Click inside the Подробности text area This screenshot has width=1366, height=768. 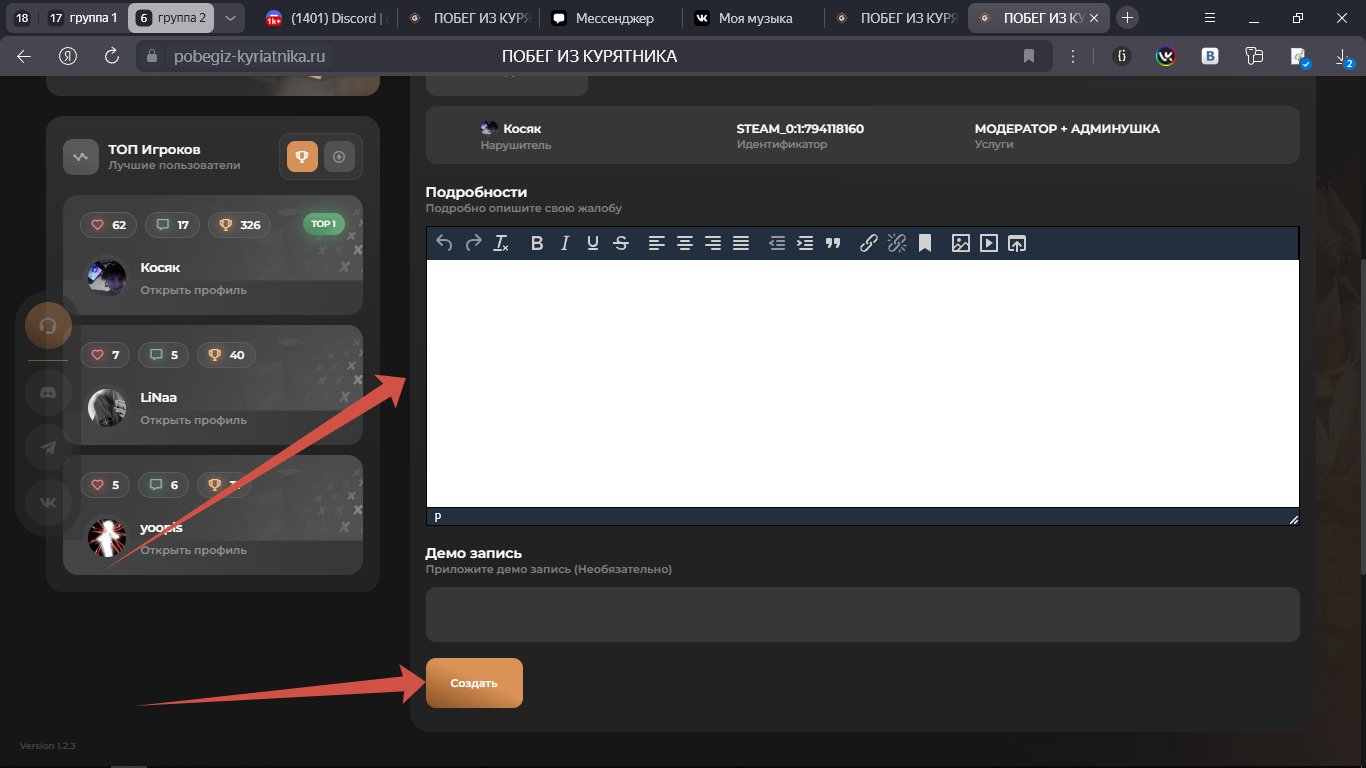tap(863, 384)
